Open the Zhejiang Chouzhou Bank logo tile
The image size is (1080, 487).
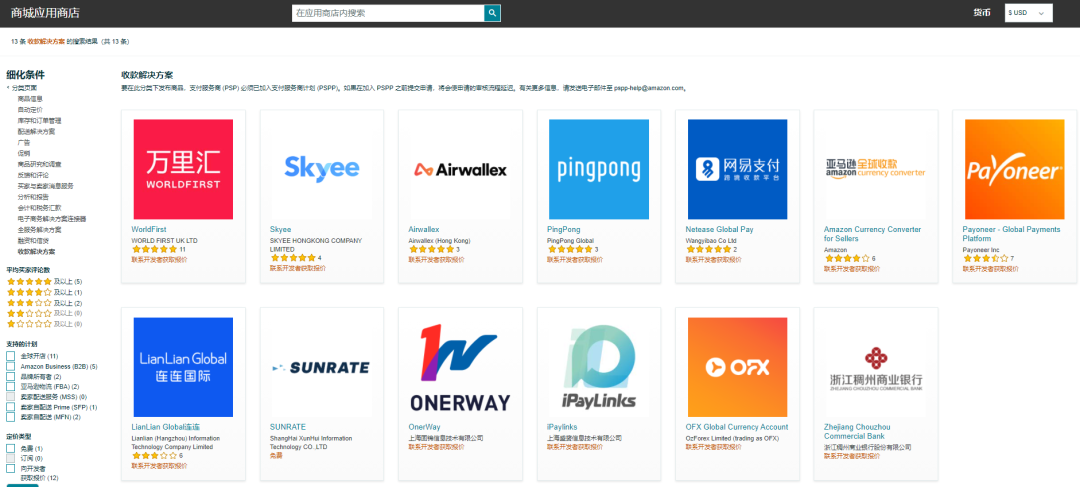pos(875,367)
